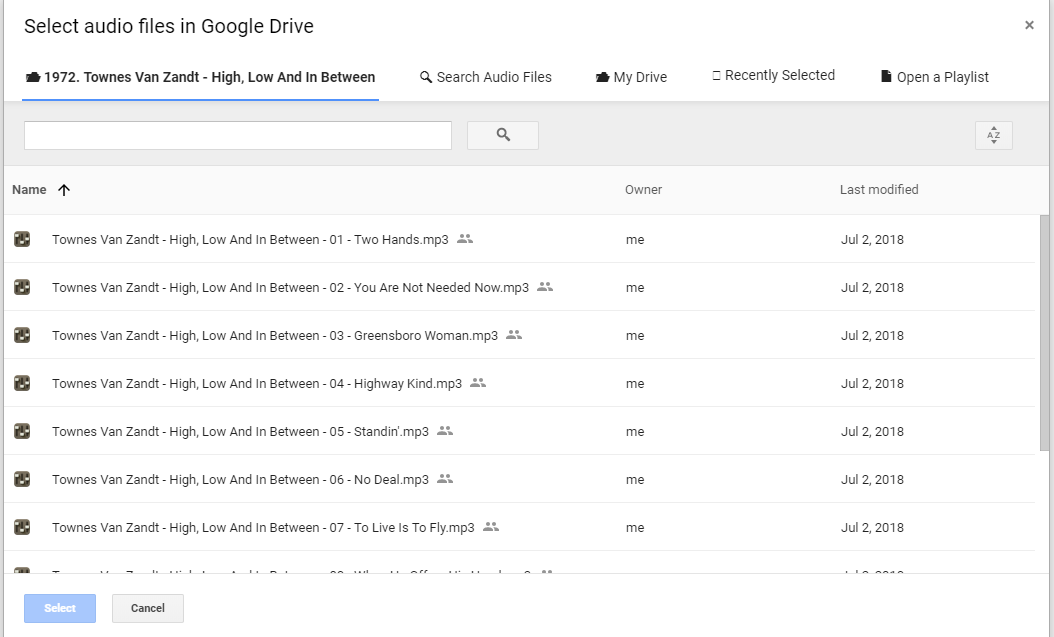Click the Name column sort arrow
This screenshot has width=1054, height=637.
tap(64, 190)
